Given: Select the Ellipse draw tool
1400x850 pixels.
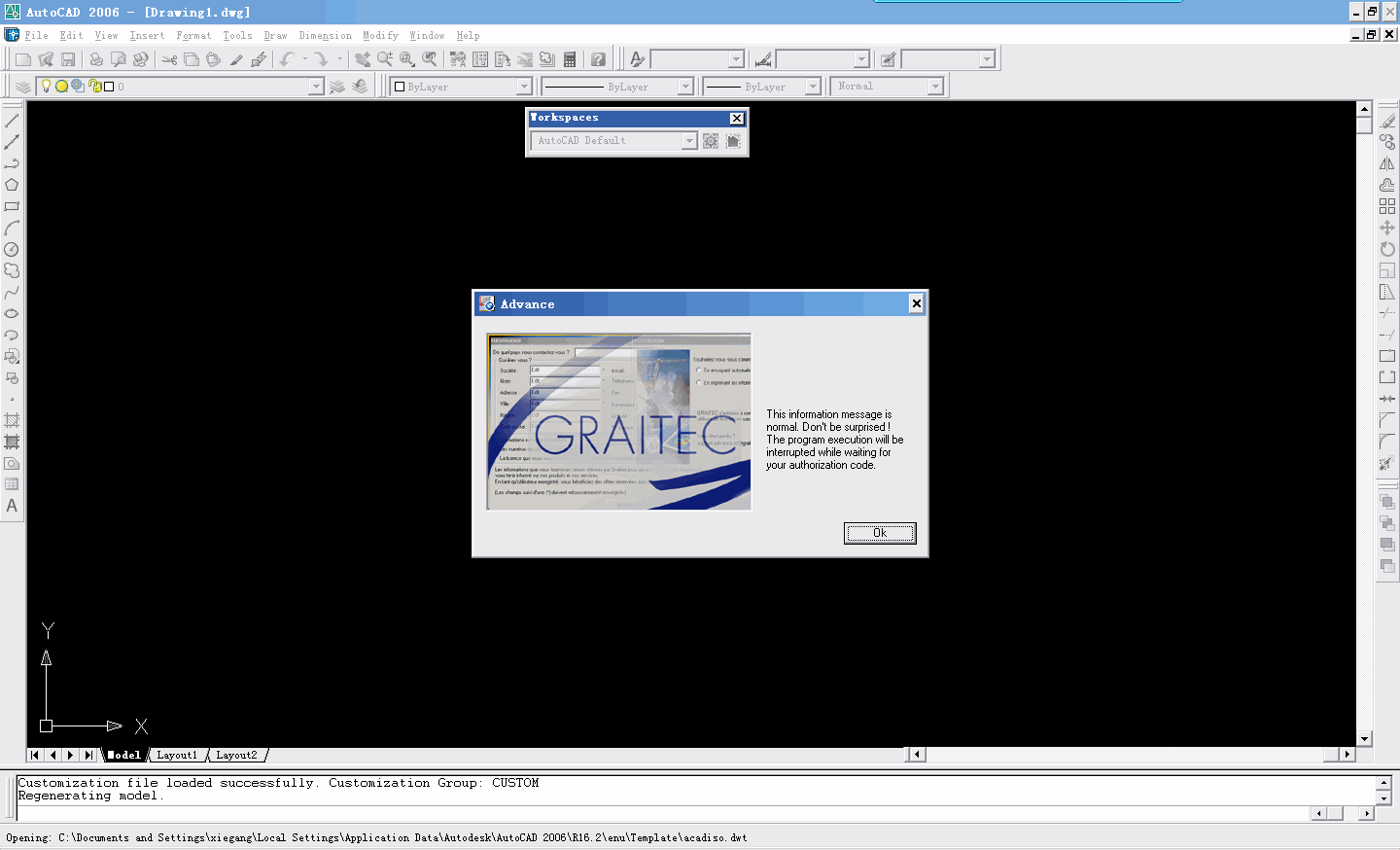Looking at the screenshot, I should (12, 313).
